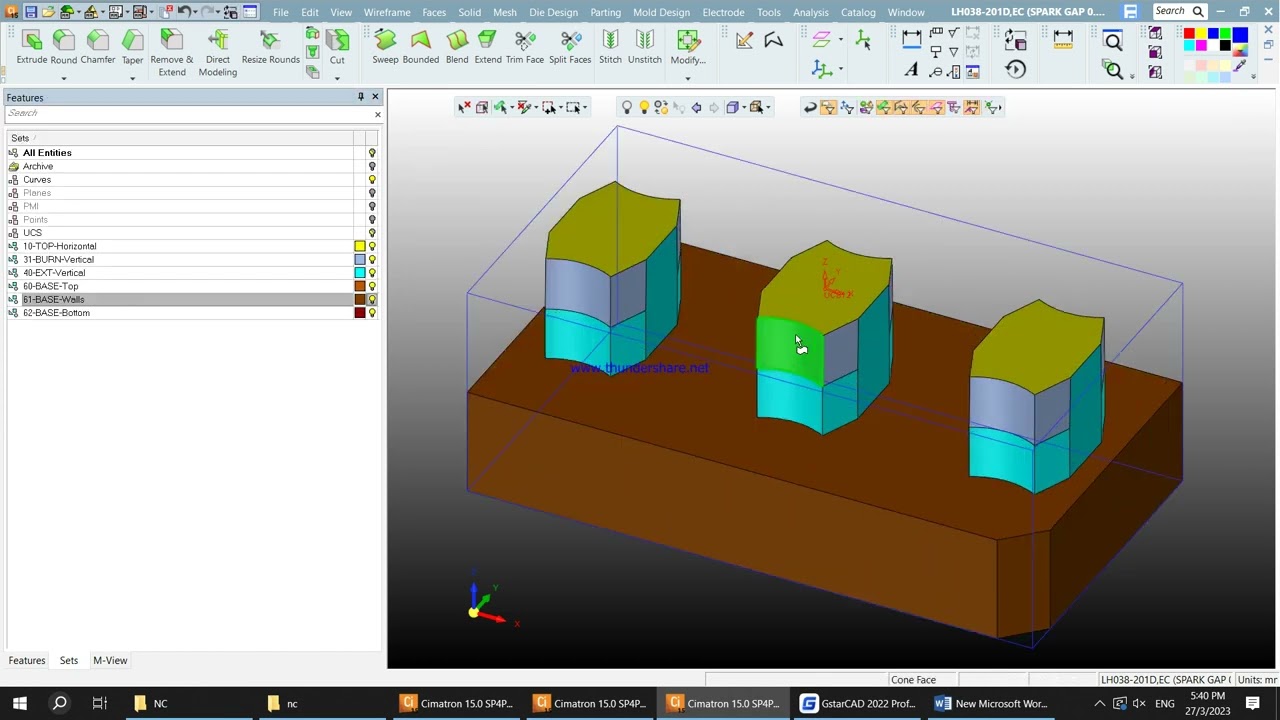The image size is (1280, 720).
Task: Open the Die Design menu
Action: pos(553,12)
